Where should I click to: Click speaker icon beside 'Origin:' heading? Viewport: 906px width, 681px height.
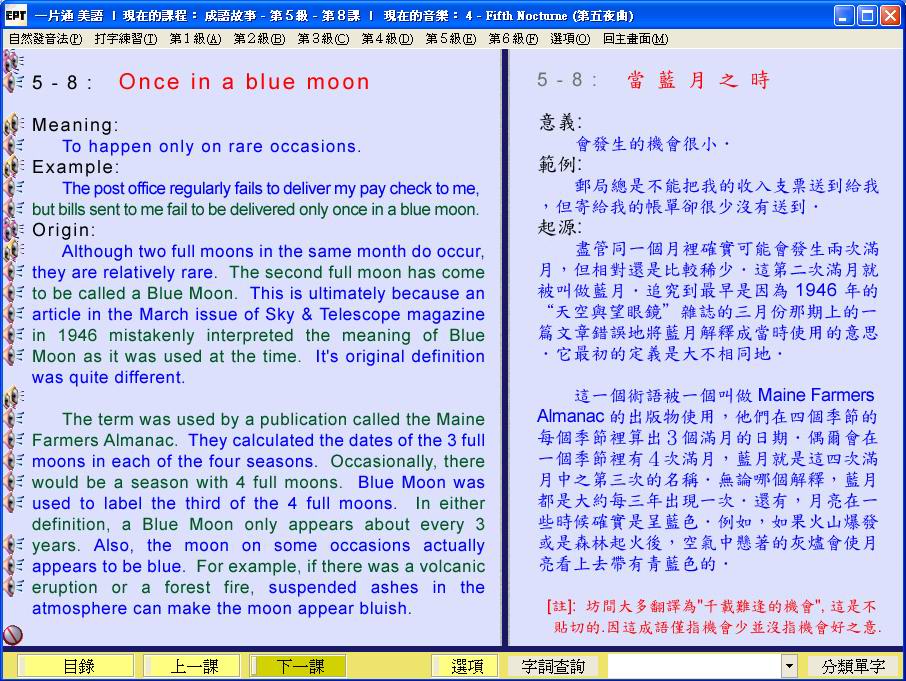click(x=14, y=230)
